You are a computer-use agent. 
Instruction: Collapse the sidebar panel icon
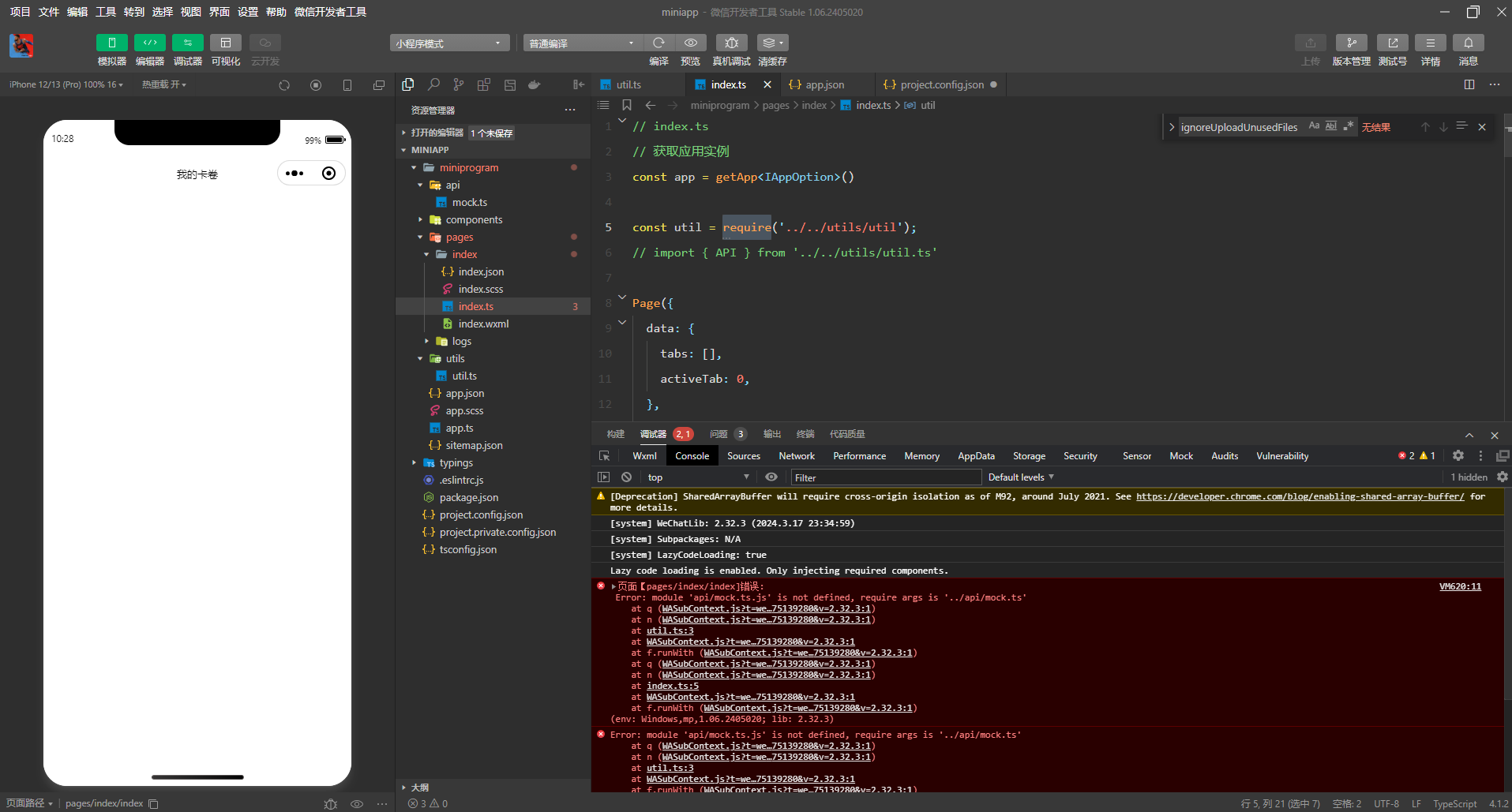coord(579,84)
